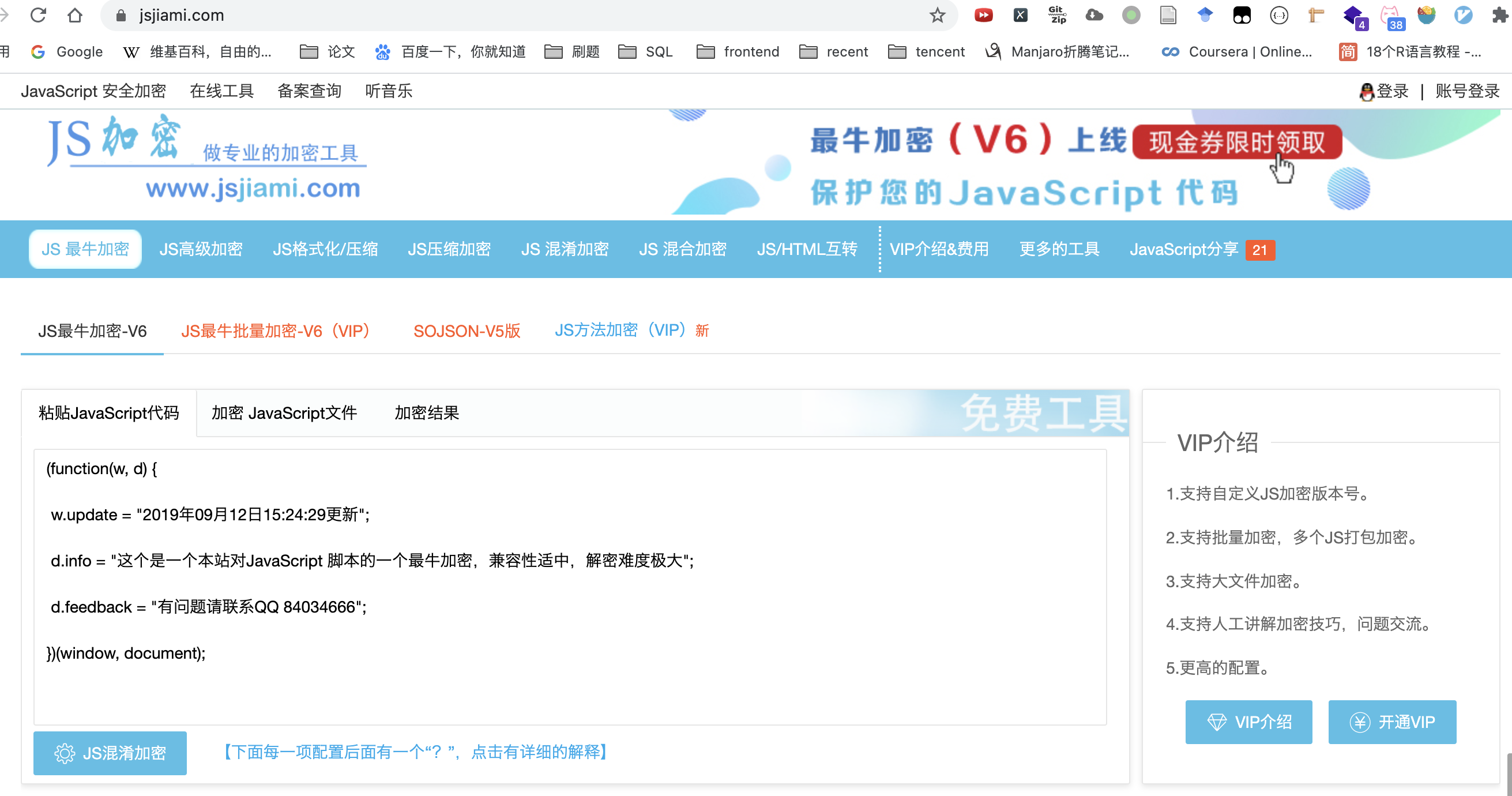
Task: Click the browser reload icon
Action: coord(39,15)
